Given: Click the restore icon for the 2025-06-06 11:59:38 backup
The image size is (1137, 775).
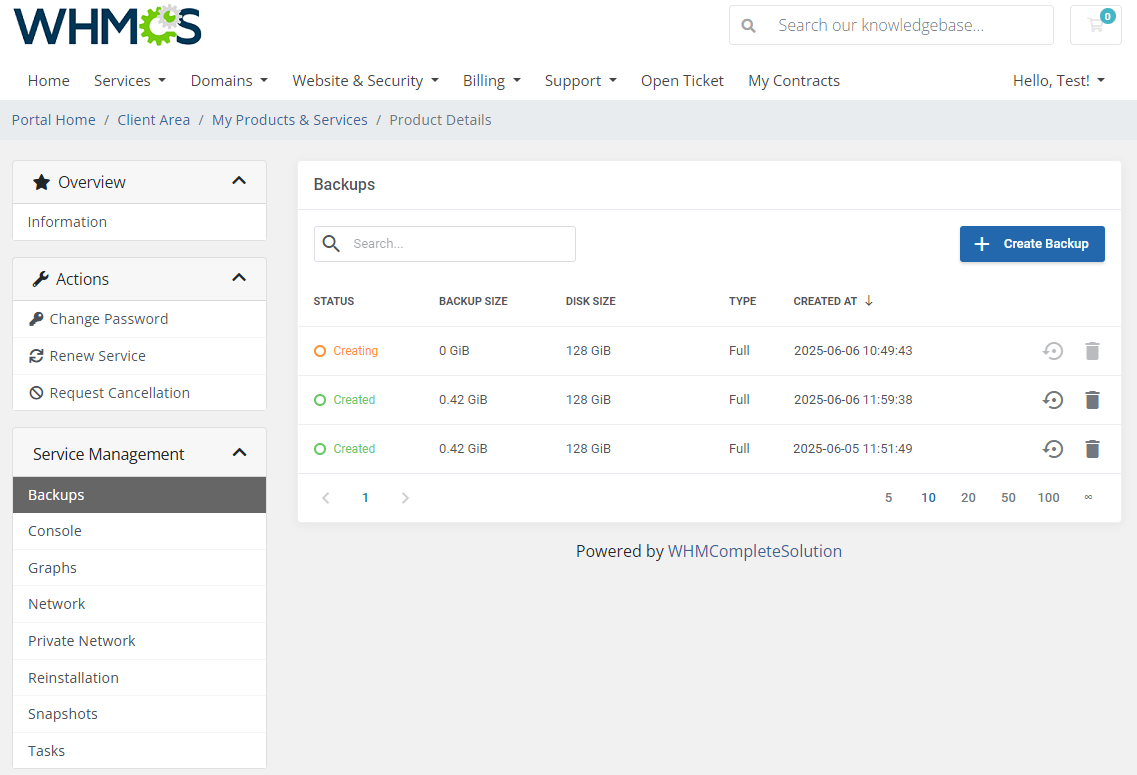Looking at the screenshot, I should tap(1052, 400).
